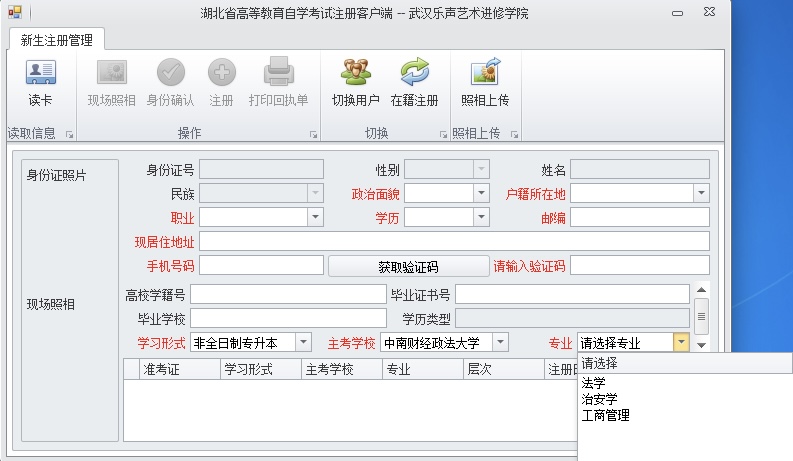Screen dimensions: 793x461
Task: Open the 操作 group dialog launcher
Action: [314, 134]
